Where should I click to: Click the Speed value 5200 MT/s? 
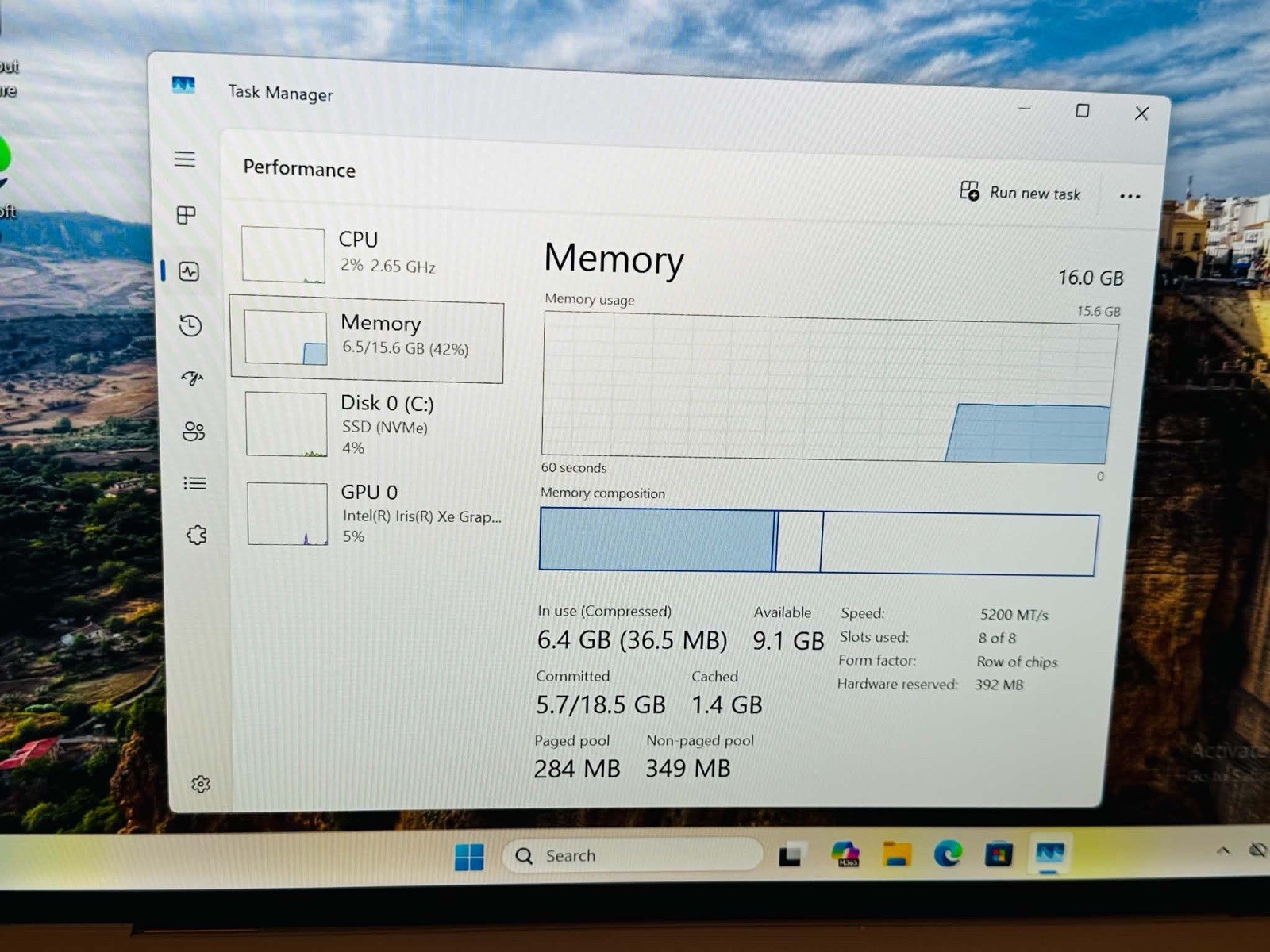coord(1014,615)
